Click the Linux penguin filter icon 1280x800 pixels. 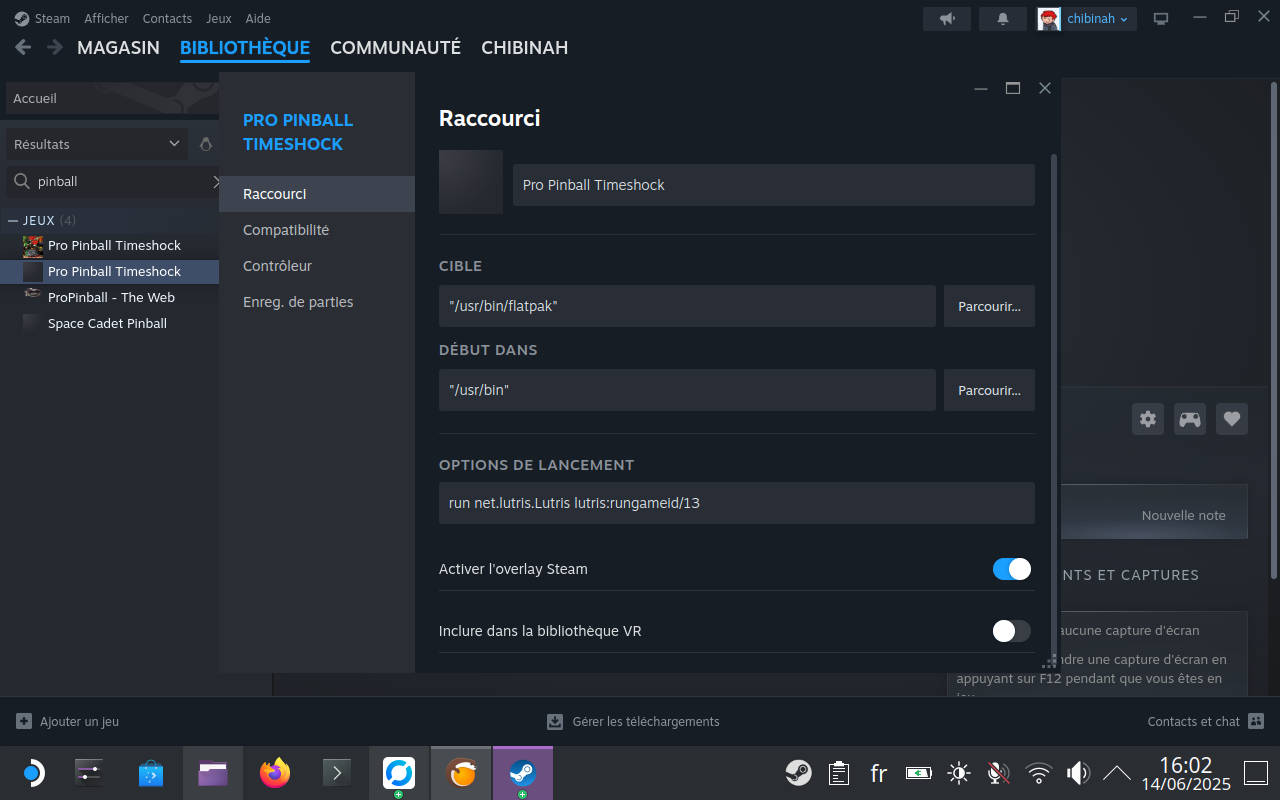[x=206, y=144]
